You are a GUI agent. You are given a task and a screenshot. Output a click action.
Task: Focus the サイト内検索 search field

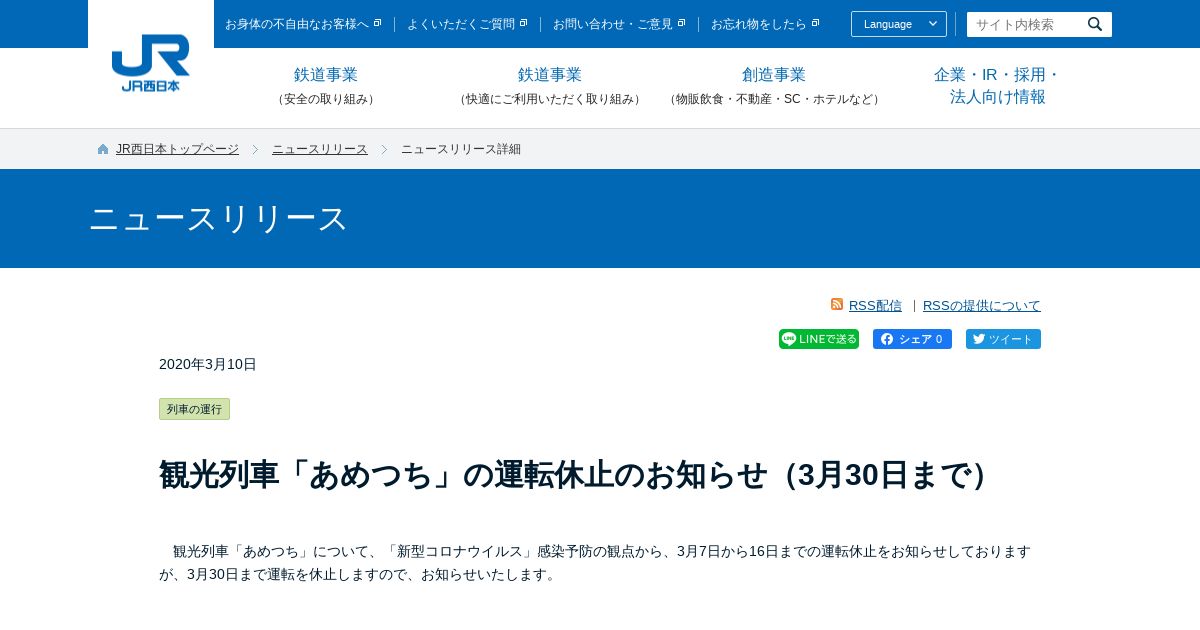point(1024,24)
